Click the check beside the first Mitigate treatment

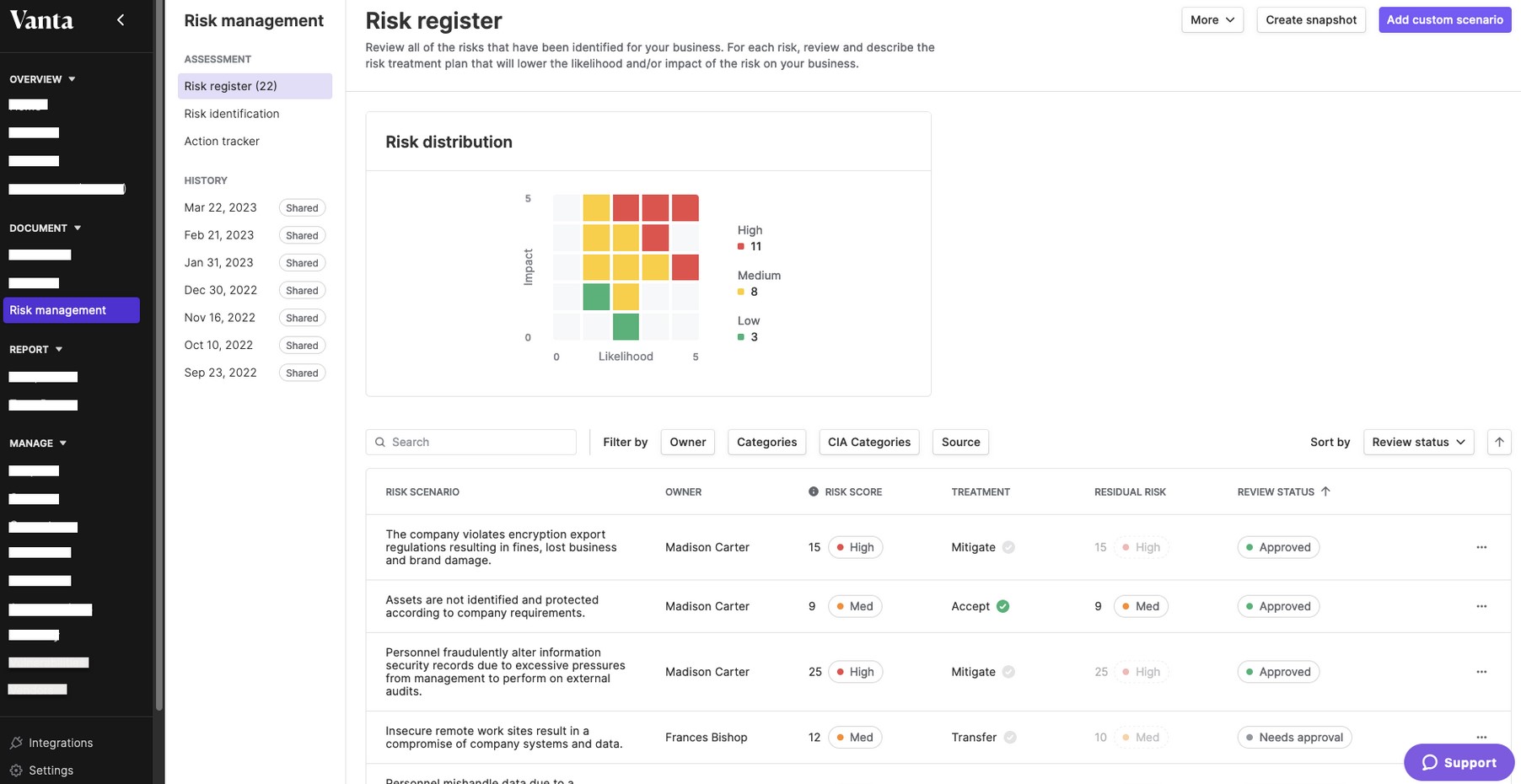point(1008,547)
